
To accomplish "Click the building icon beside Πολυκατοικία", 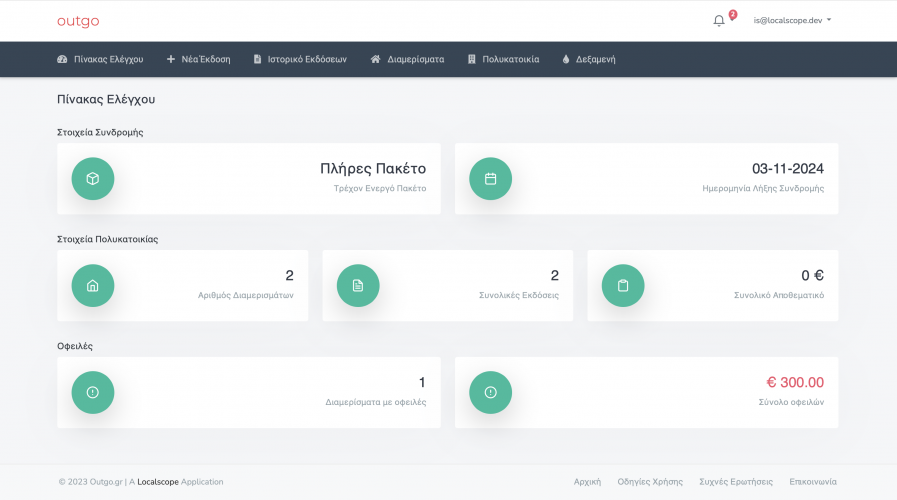I will click(471, 59).
